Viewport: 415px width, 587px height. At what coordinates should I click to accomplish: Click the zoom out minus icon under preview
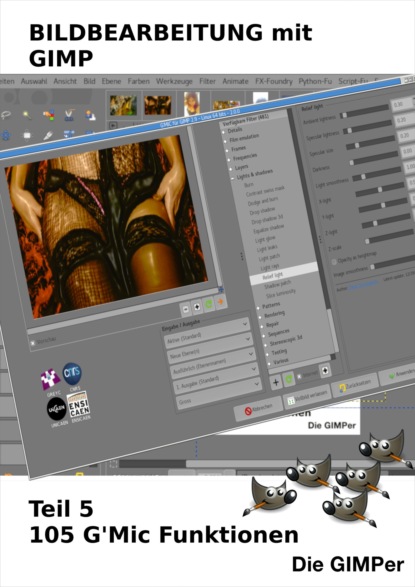186,309
